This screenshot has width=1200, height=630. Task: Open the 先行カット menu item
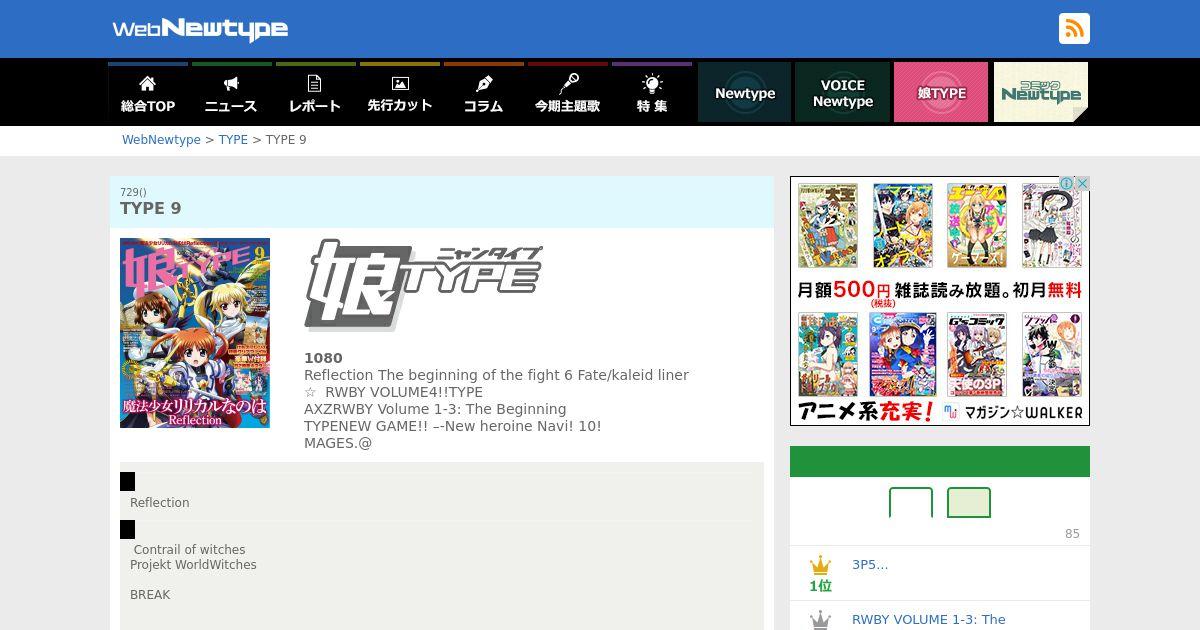(399, 93)
